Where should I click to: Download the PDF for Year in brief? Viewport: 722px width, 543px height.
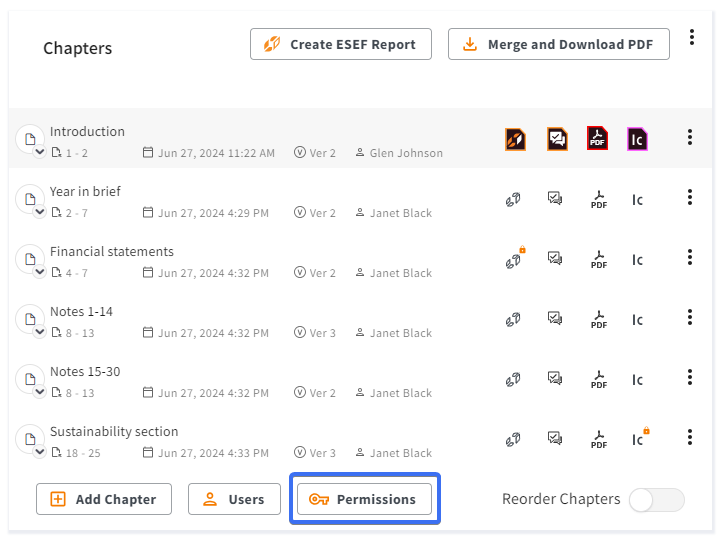pyautogui.click(x=599, y=199)
